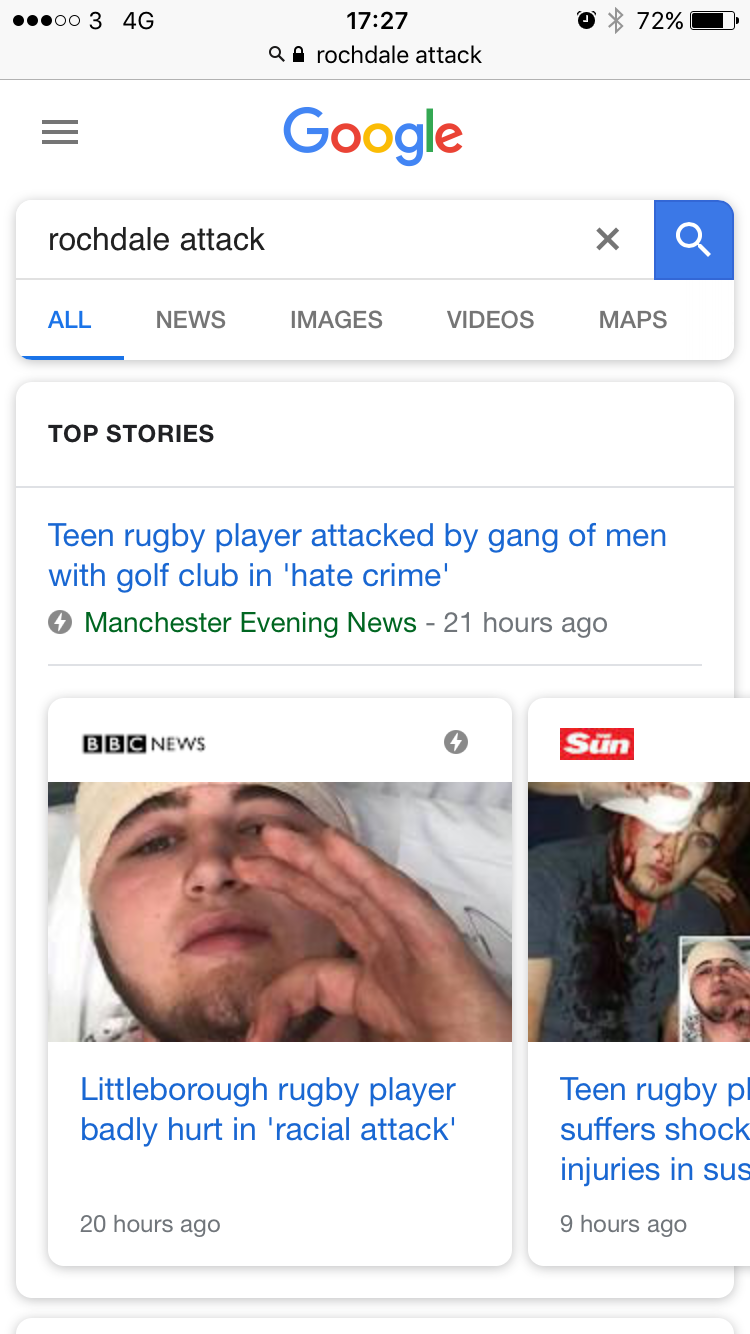Viewport: 750px width, 1334px height.
Task: Tap AMP lightning icon beside Manchester Evening News
Action: click(x=60, y=622)
